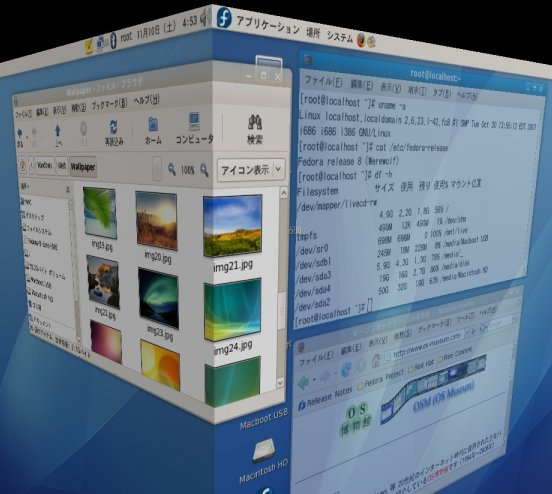Select the img22.jpg thumbnail
The height and width of the screenshot is (494, 552).
[x=104, y=281]
